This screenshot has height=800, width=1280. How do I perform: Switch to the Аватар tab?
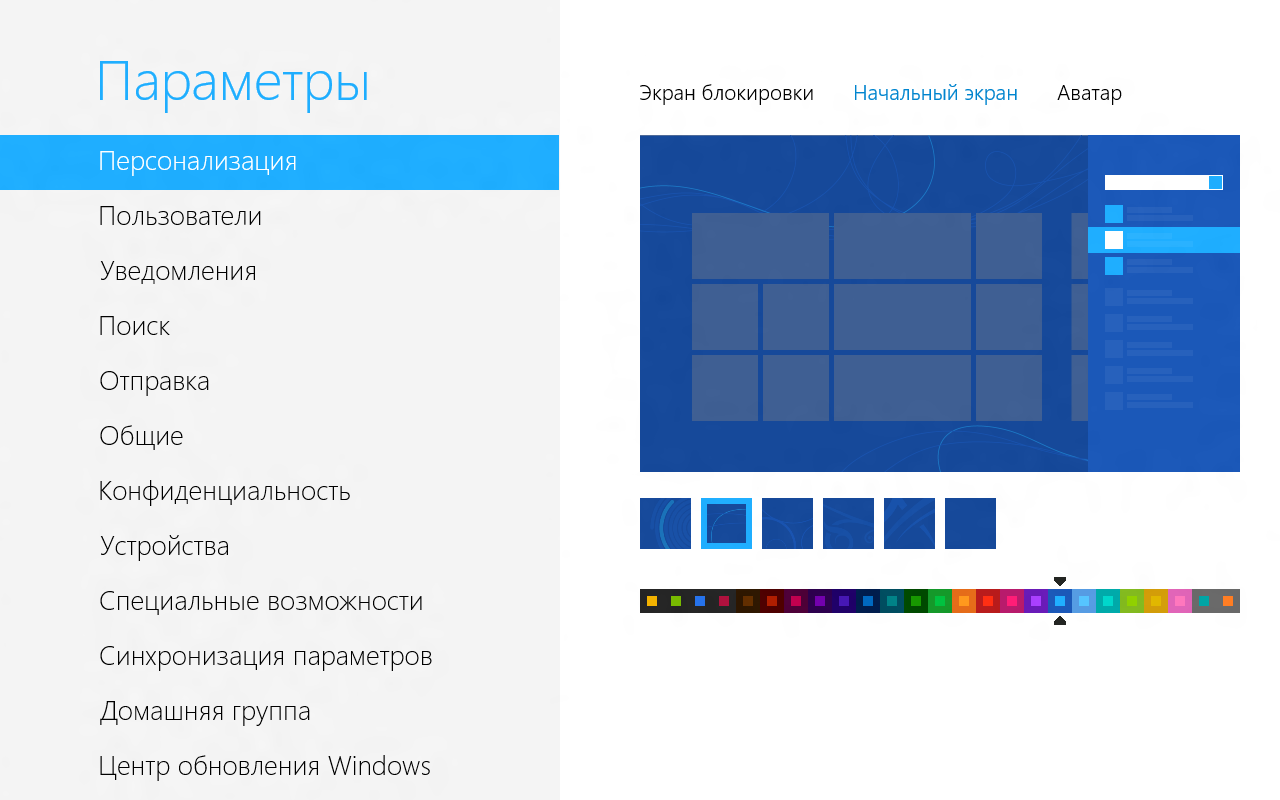[x=1089, y=94]
